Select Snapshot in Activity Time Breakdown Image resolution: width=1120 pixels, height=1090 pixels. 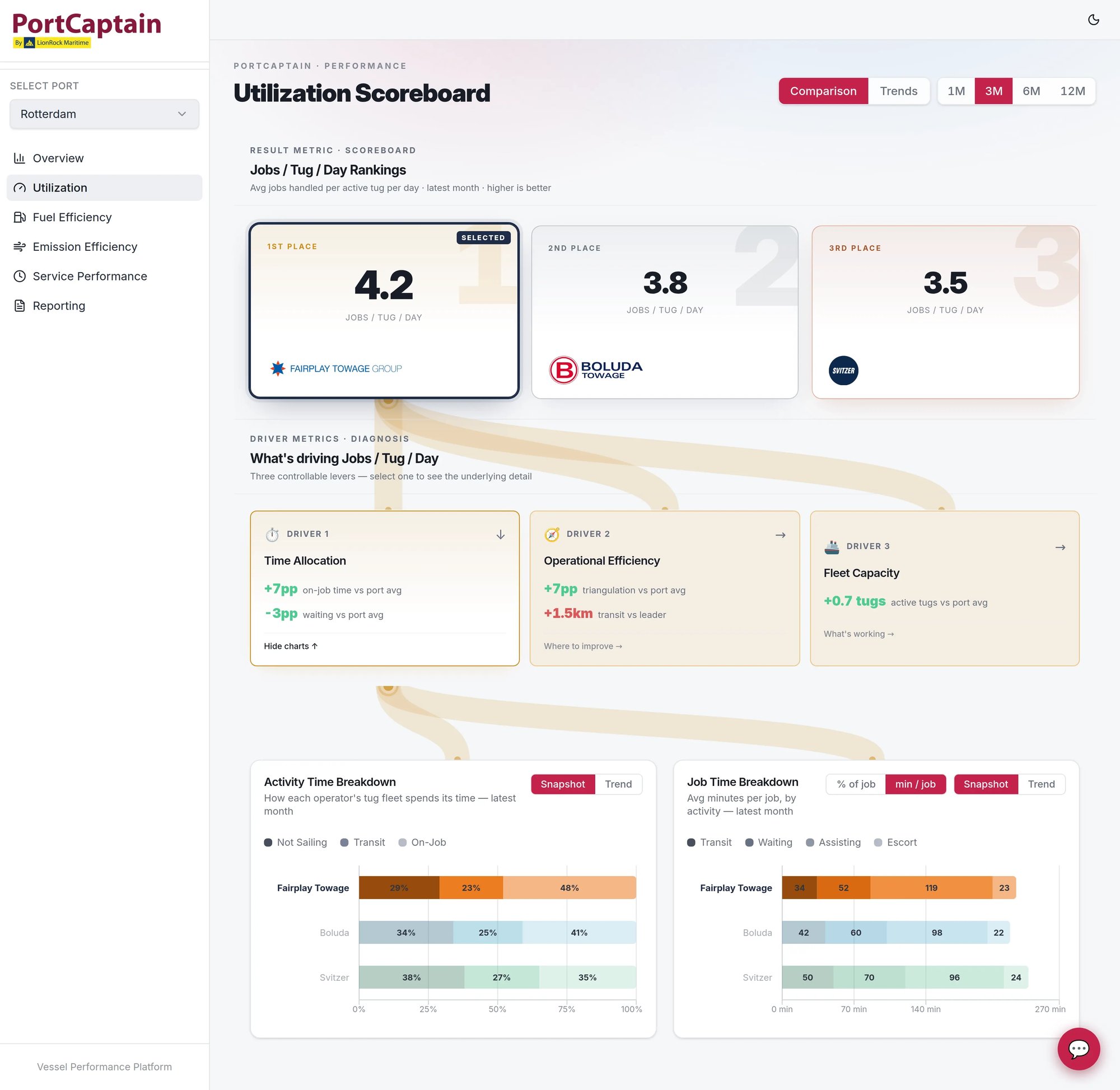563,784
